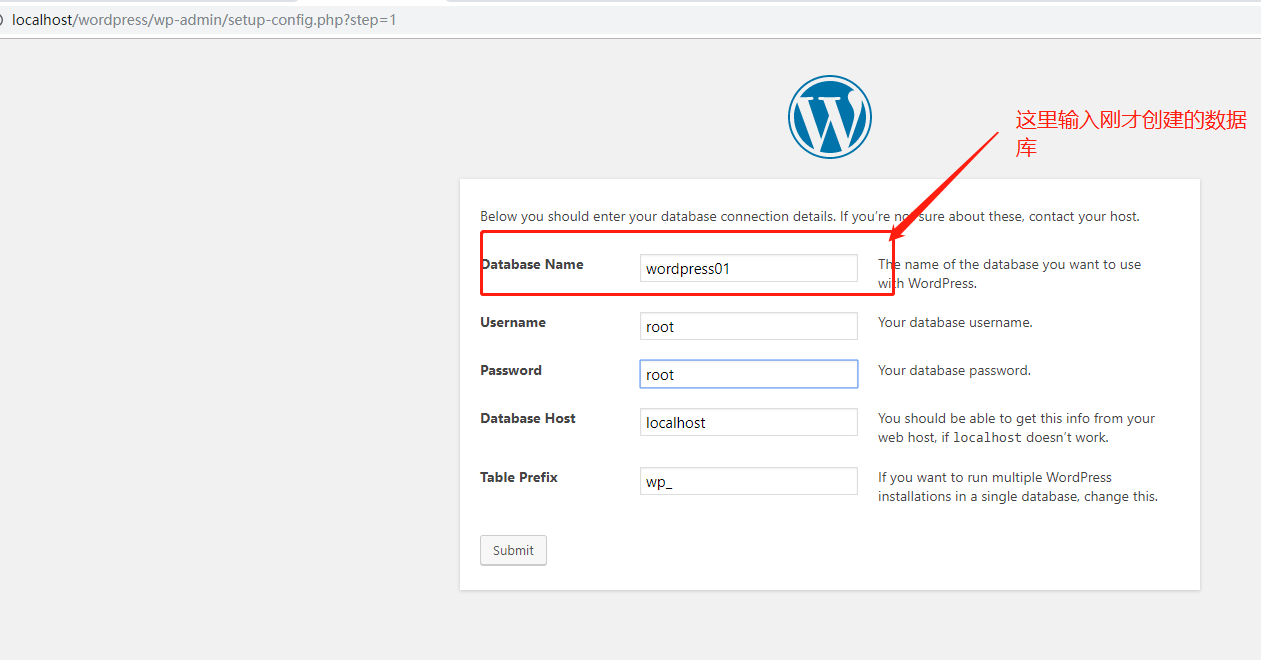This screenshot has width=1261, height=660.
Task: Click the Table Prefix wp_ field
Action: tap(749, 481)
